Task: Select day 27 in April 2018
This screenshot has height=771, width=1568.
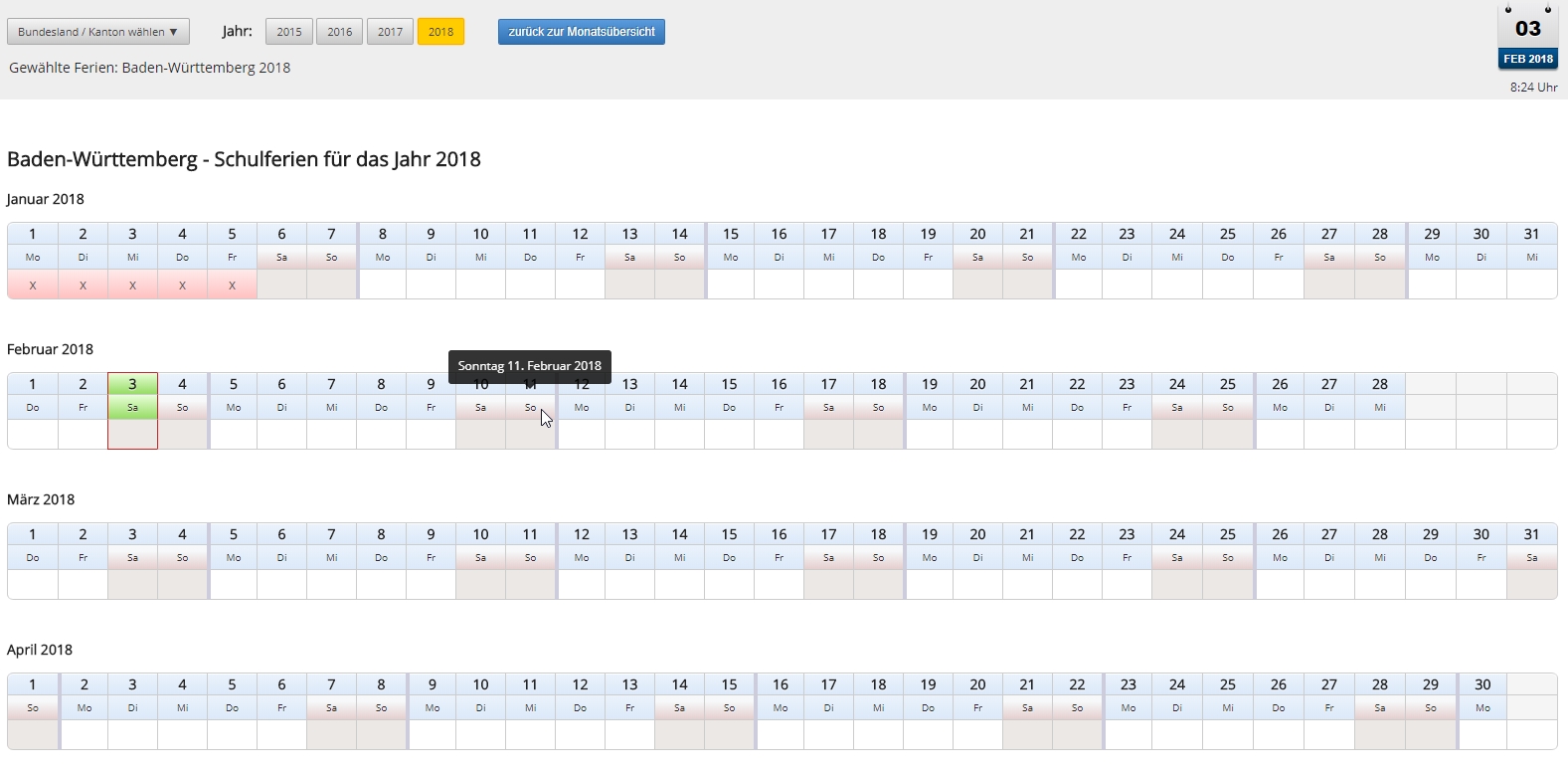Action: point(1329,684)
